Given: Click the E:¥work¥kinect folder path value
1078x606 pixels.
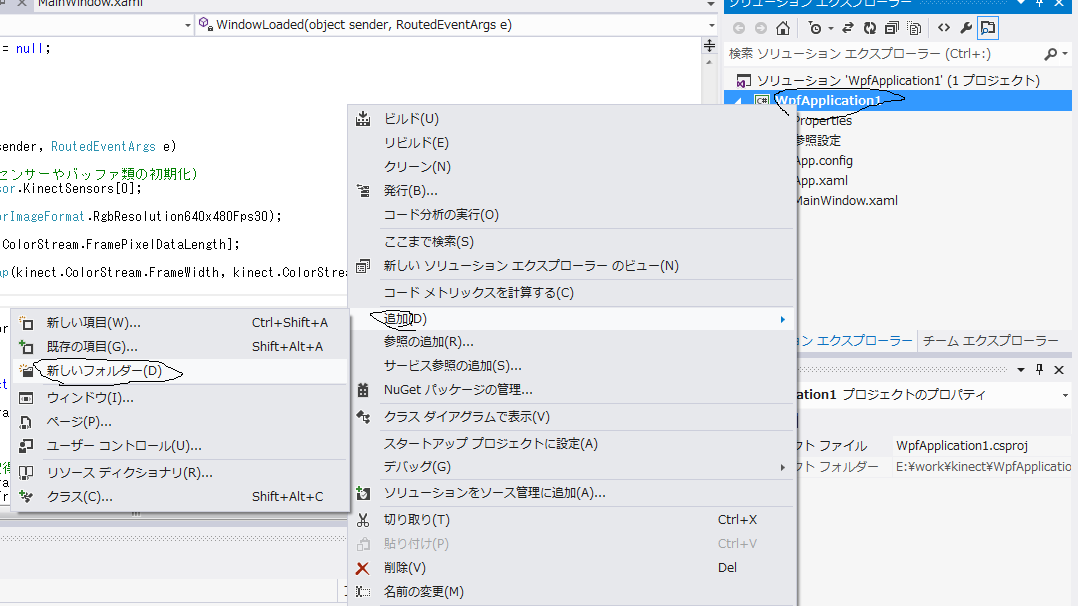Looking at the screenshot, I should [982, 466].
